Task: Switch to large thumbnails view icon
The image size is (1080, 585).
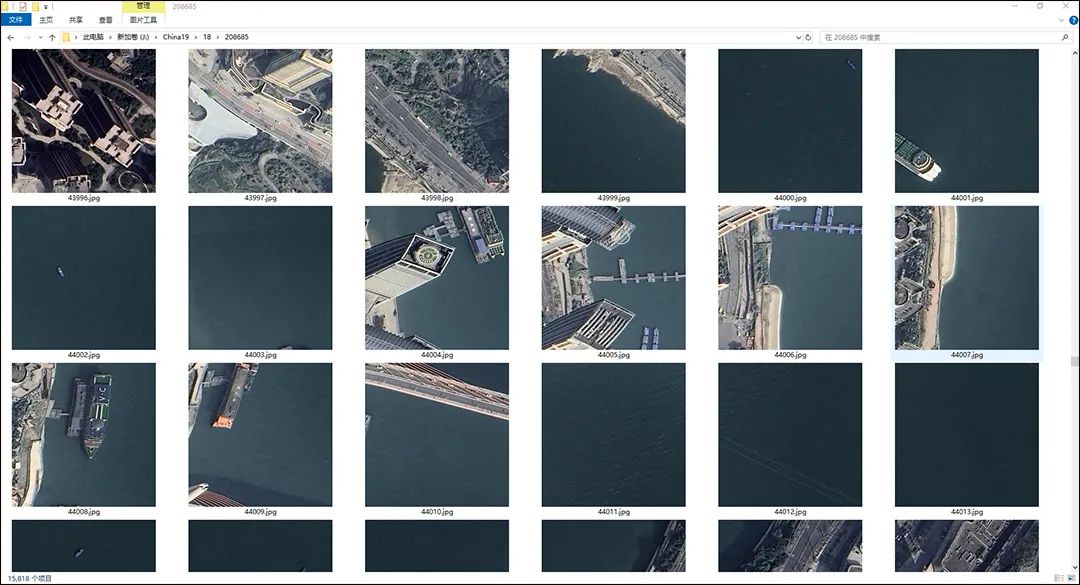Action: pyautogui.click(x=1071, y=578)
